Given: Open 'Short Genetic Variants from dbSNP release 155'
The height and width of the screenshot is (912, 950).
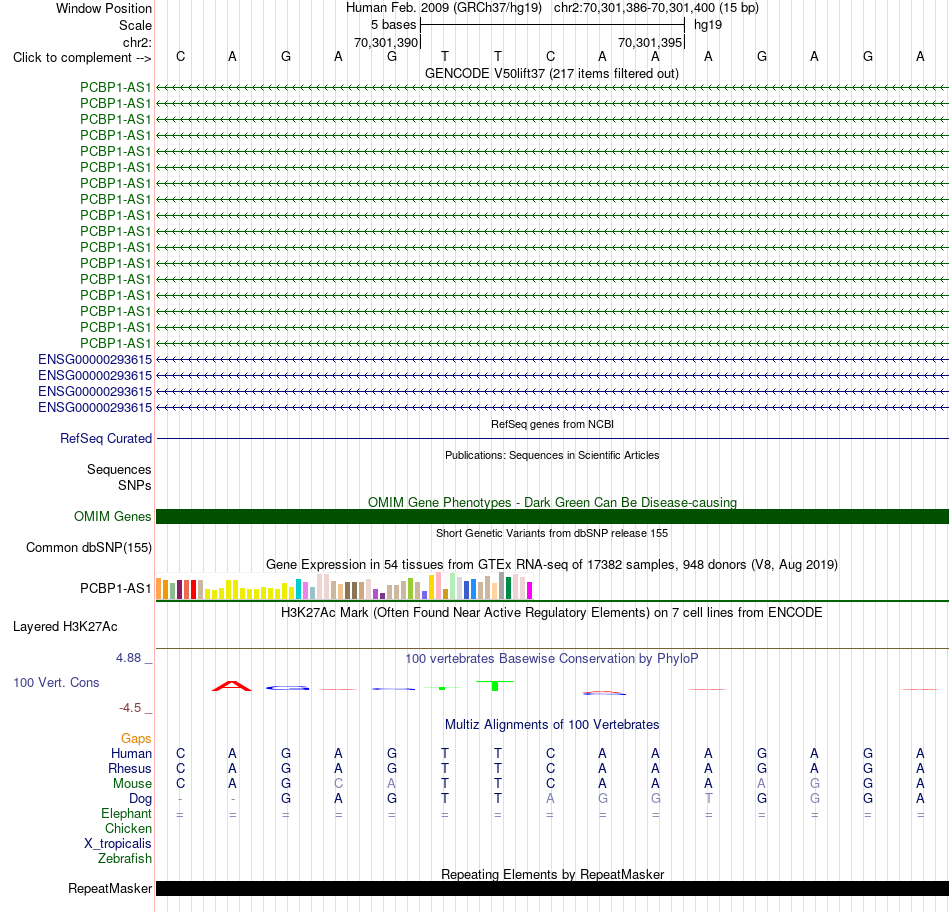Looking at the screenshot, I should 552,533.
